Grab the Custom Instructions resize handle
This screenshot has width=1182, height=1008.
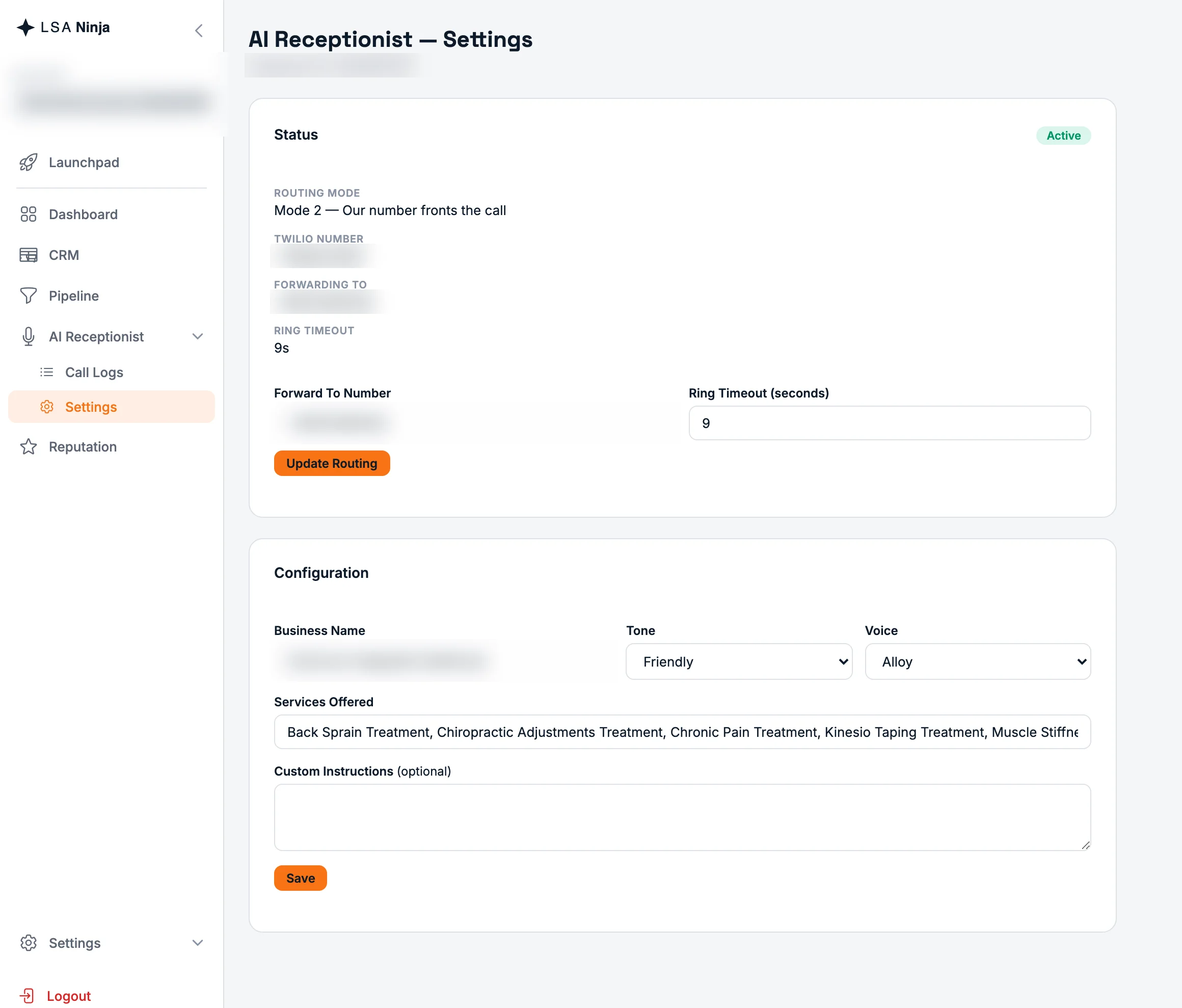tap(1086, 845)
